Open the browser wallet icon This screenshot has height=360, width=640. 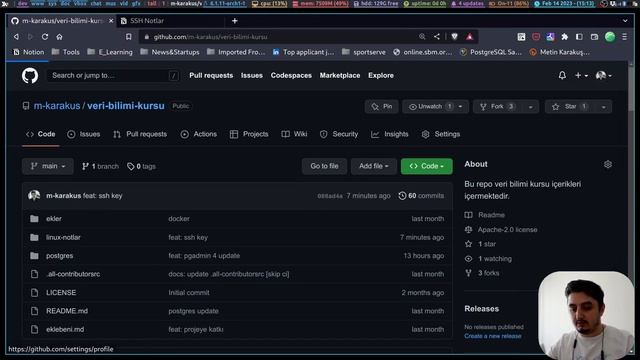(594, 37)
